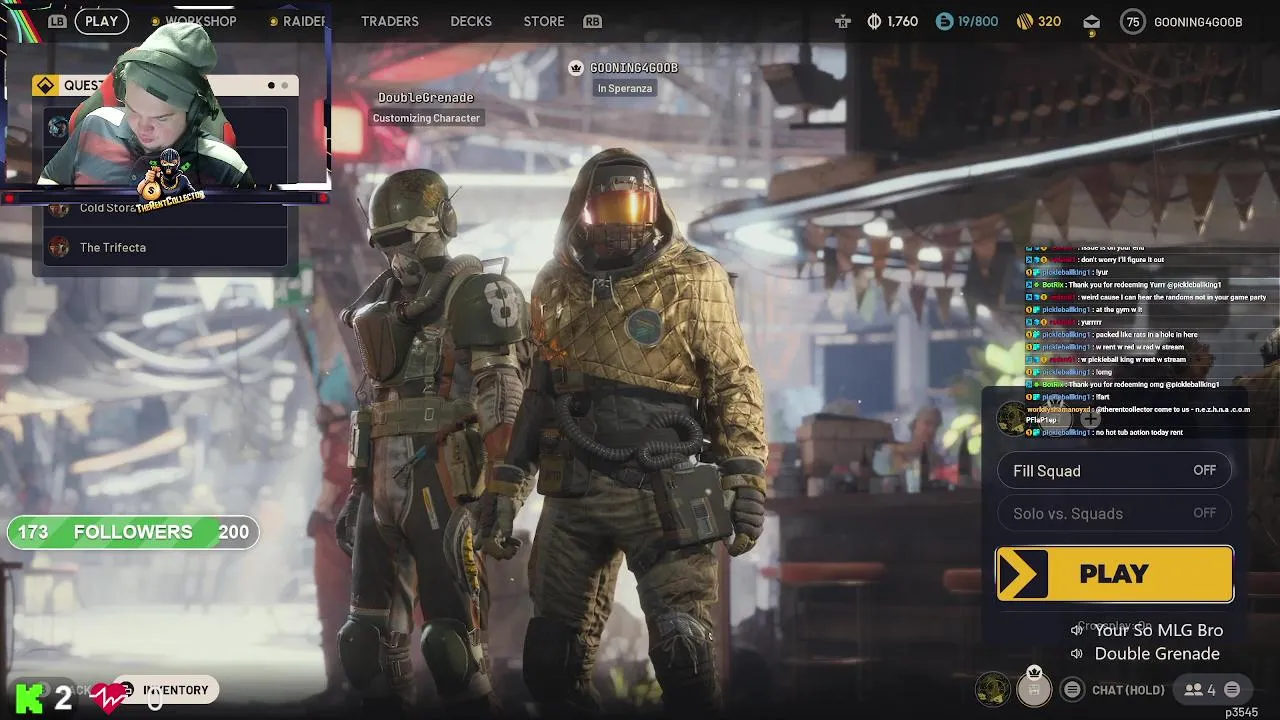The height and width of the screenshot is (720, 1280).
Task: Open the PLAY tab in the top navigation
Action: [x=101, y=21]
